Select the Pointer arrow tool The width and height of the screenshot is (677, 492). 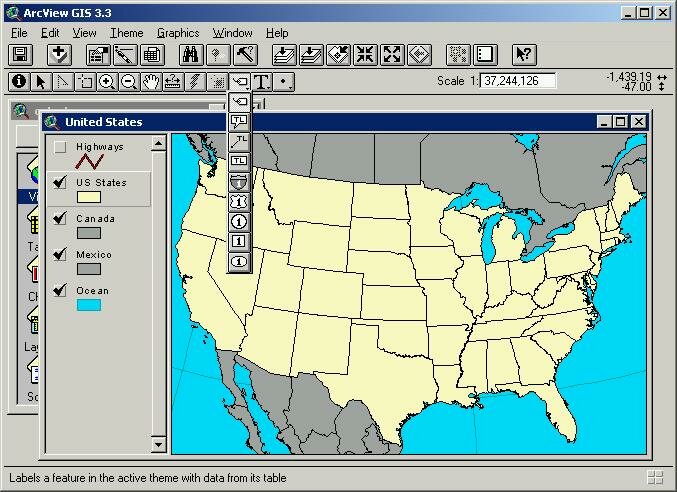(41, 82)
